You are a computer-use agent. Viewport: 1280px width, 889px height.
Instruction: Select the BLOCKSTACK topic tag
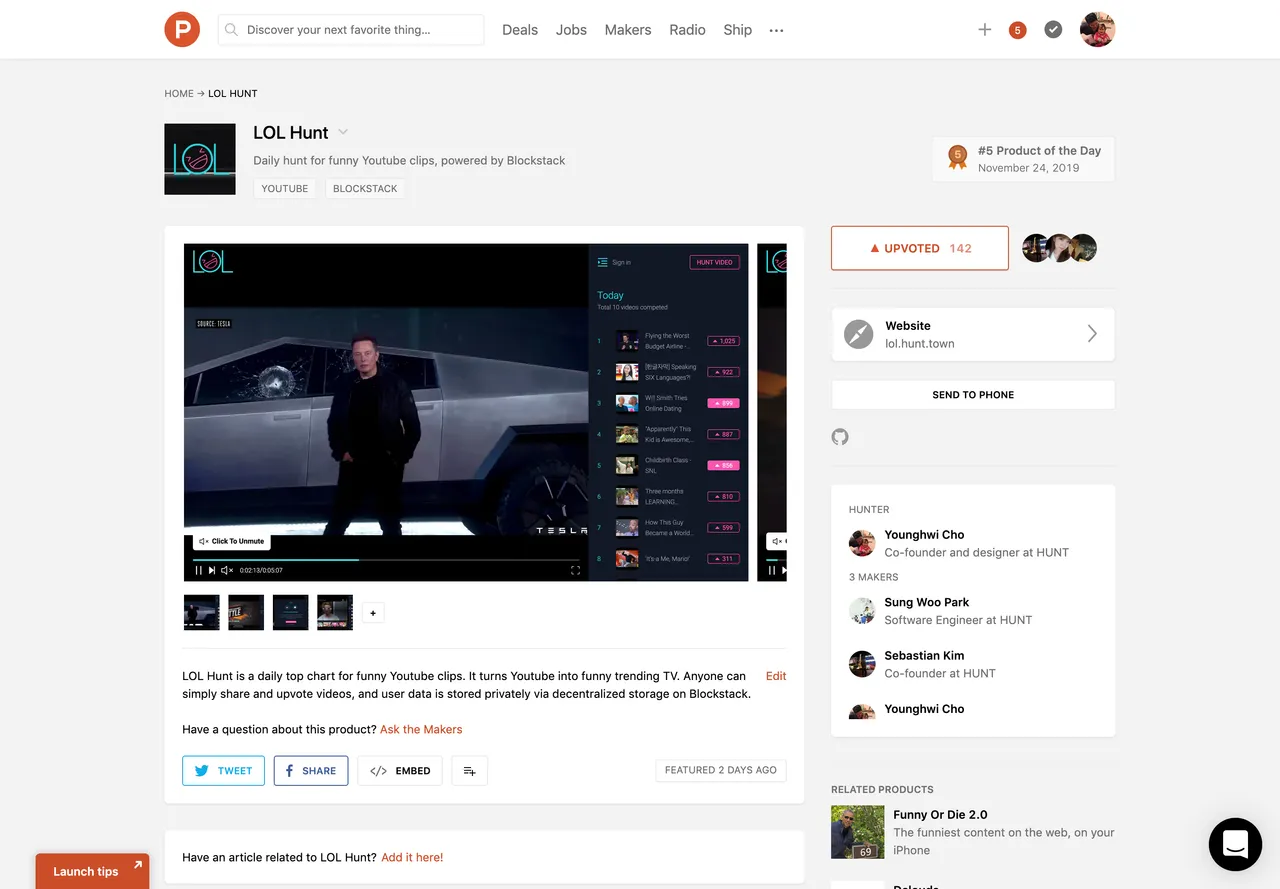(x=365, y=188)
